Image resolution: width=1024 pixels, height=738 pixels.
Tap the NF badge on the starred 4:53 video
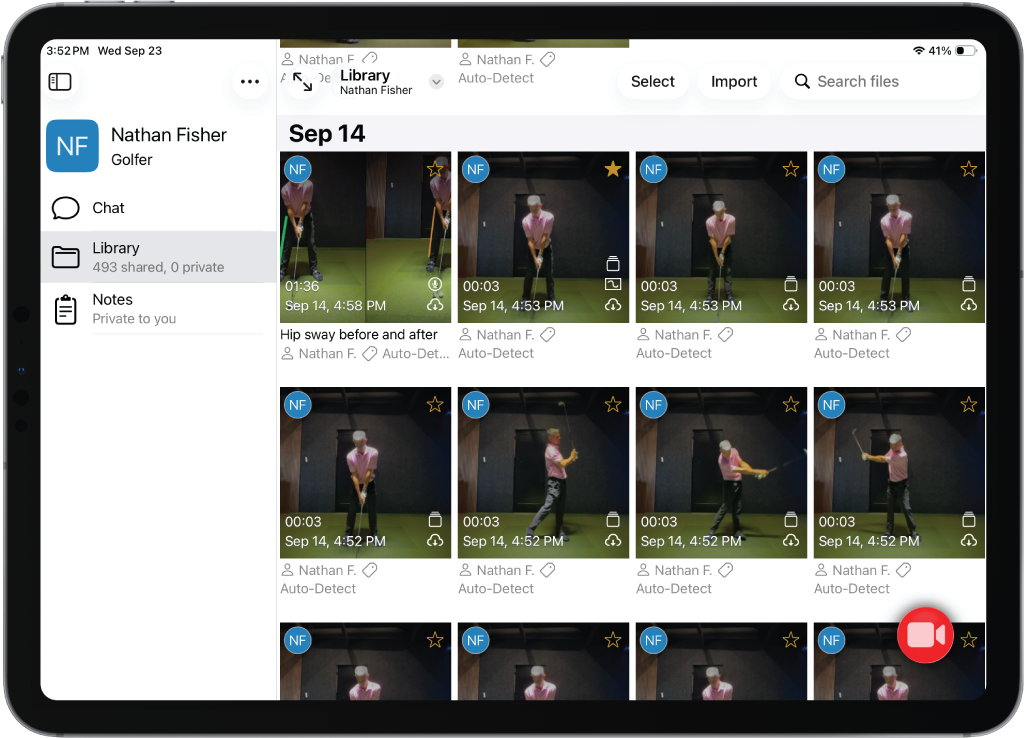475,170
